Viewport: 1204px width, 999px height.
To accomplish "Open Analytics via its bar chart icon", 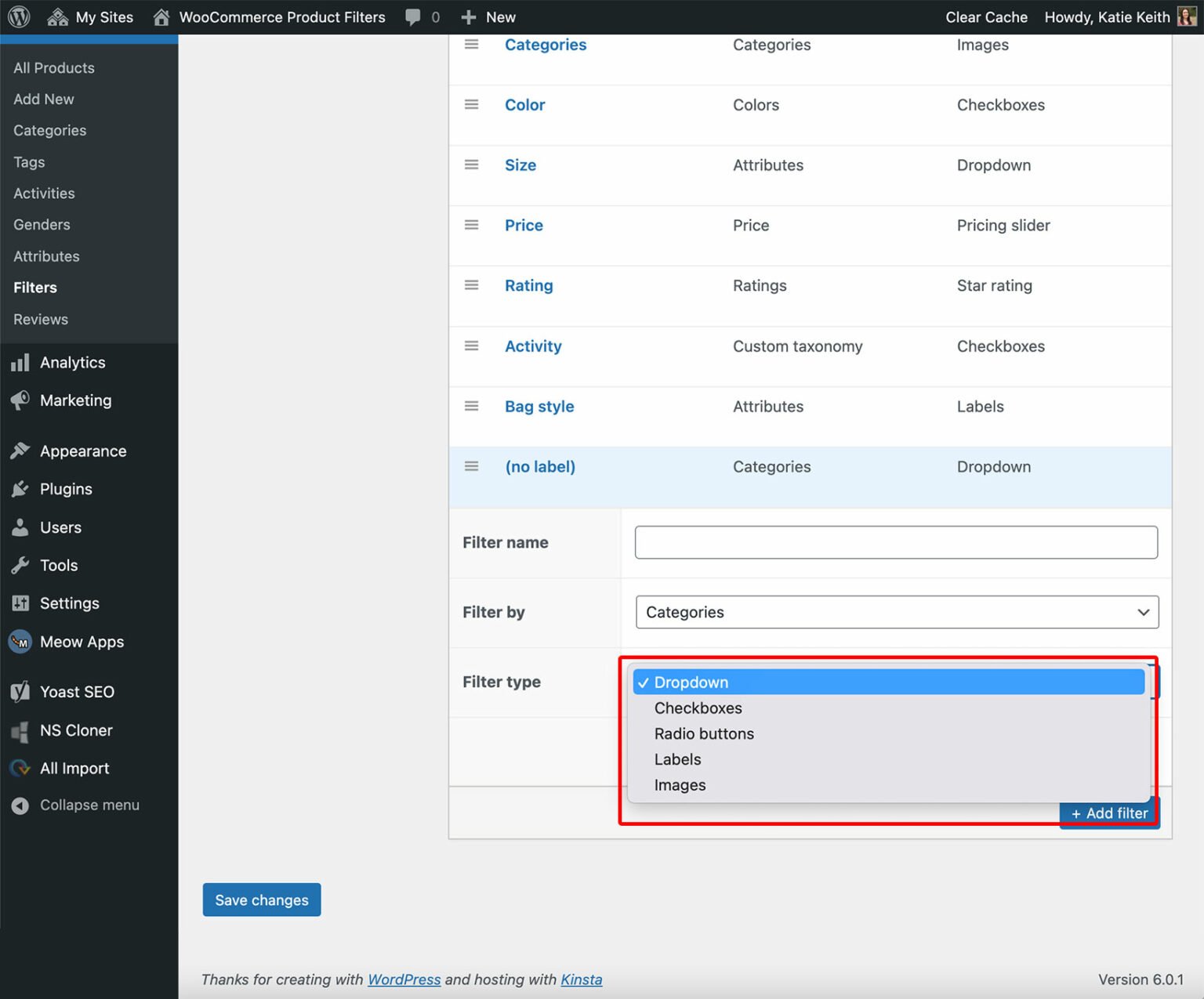I will click(21, 362).
